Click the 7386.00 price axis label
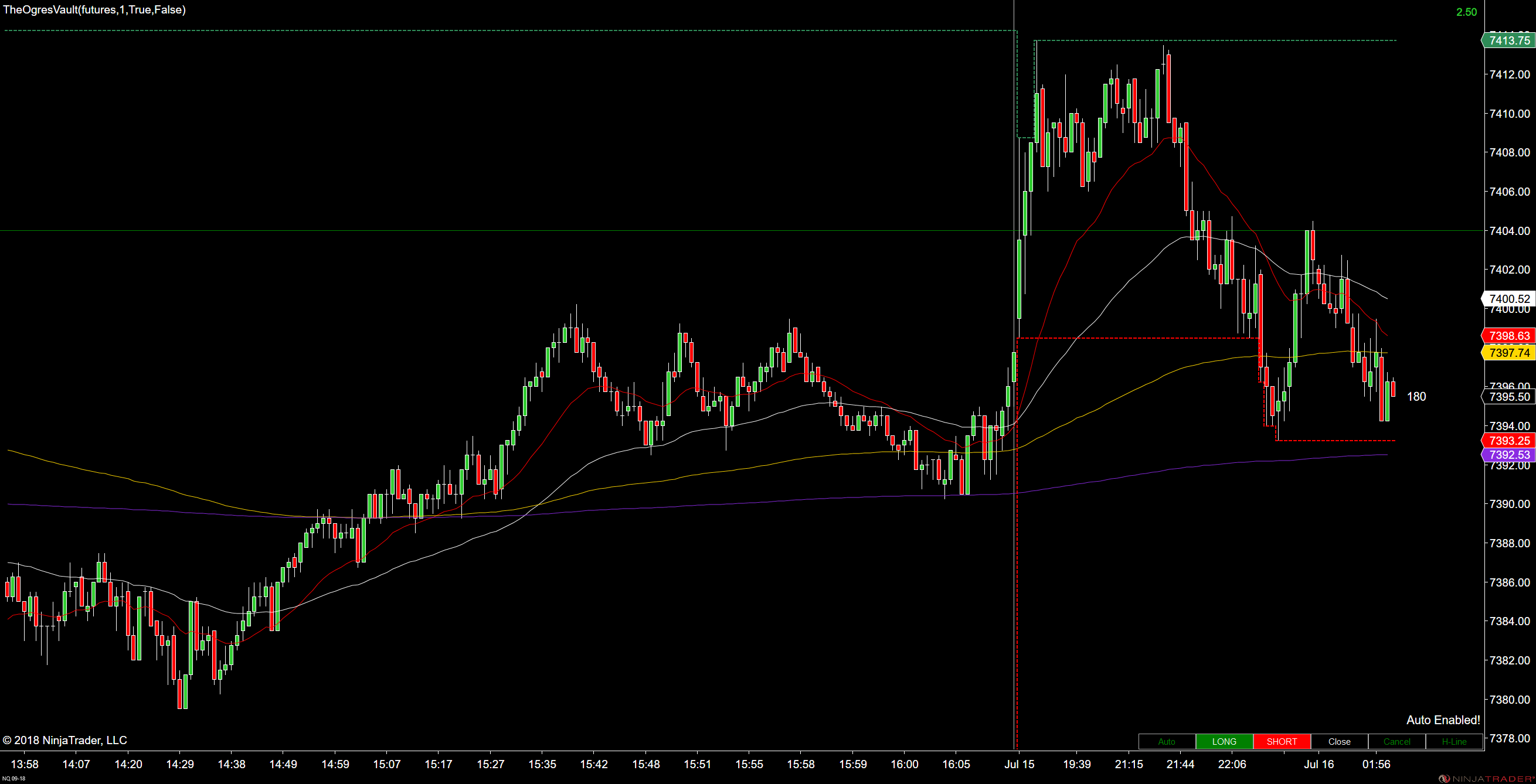The width and height of the screenshot is (1536, 784). click(1510, 582)
